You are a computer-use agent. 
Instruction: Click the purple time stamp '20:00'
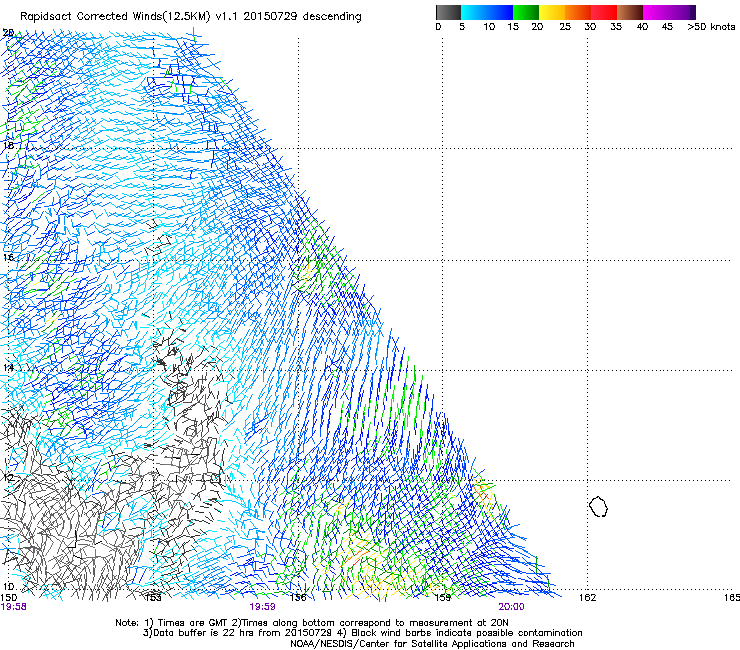tap(512, 607)
